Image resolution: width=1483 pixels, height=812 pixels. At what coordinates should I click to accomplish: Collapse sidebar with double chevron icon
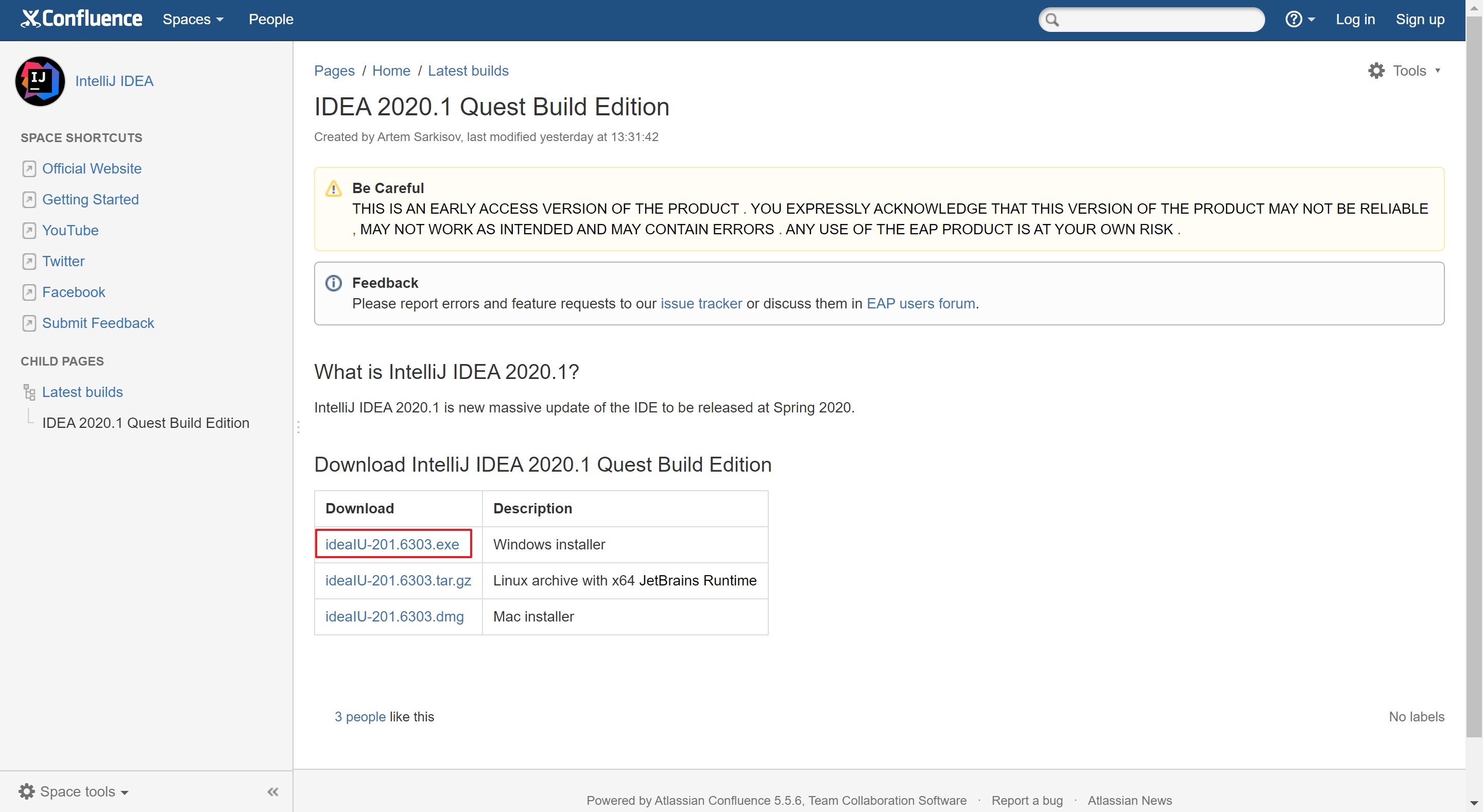(x=273, y=792)
